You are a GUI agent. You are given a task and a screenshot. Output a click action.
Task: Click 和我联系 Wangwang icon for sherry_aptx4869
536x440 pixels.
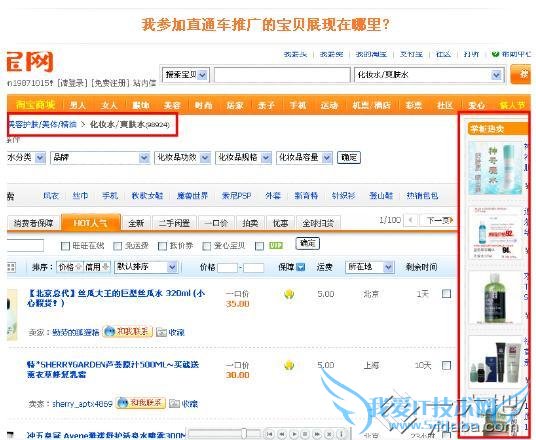(140, 403)
